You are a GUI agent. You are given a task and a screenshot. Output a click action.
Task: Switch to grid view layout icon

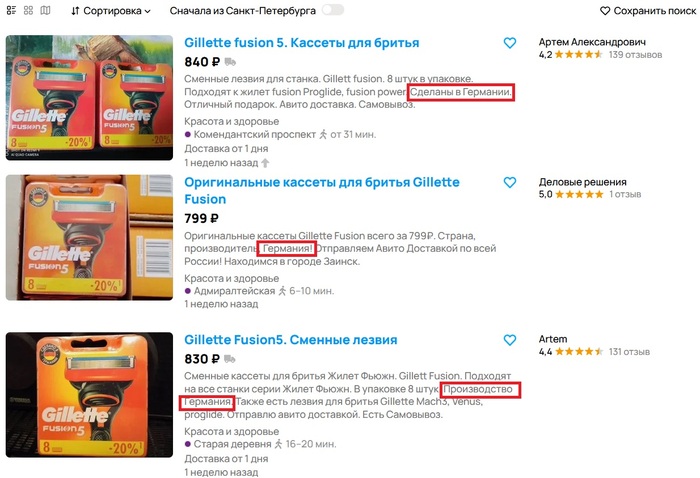(29, 11)
